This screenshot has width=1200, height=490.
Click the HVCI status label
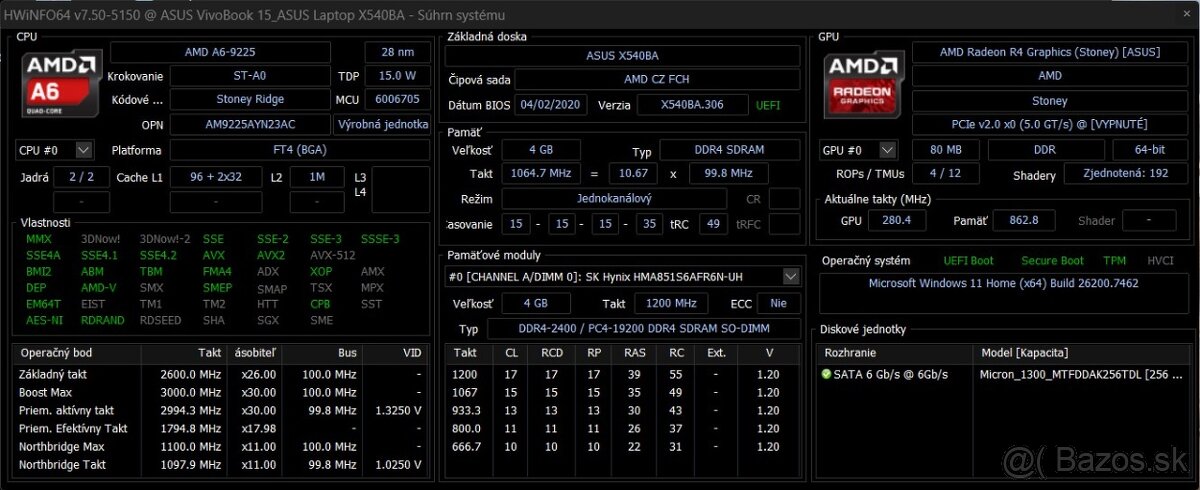pyautogui.click(x=1160, y=261)
